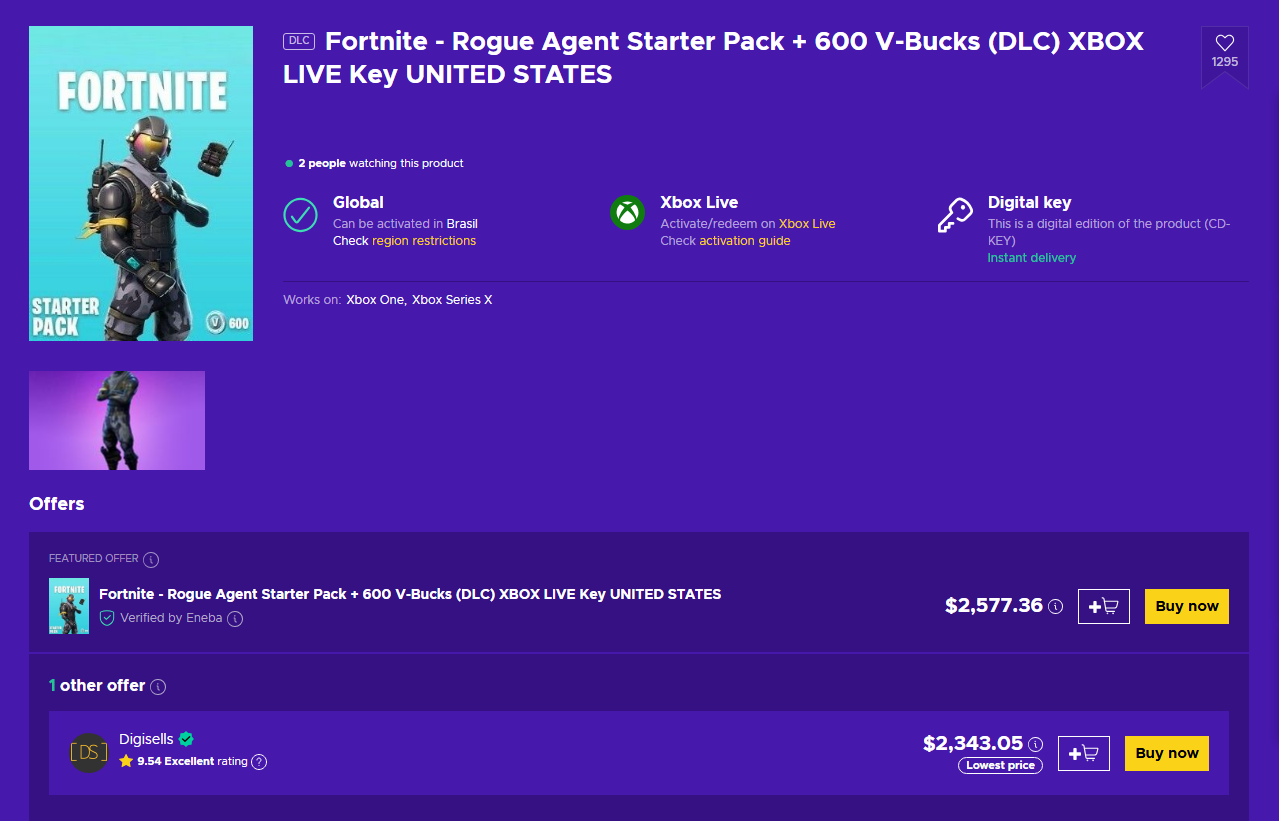The height and width of the screenshot is (821, 1279).
Task: Click the Fortnite Starter Pack cover image
Action: tap(141, 183)
